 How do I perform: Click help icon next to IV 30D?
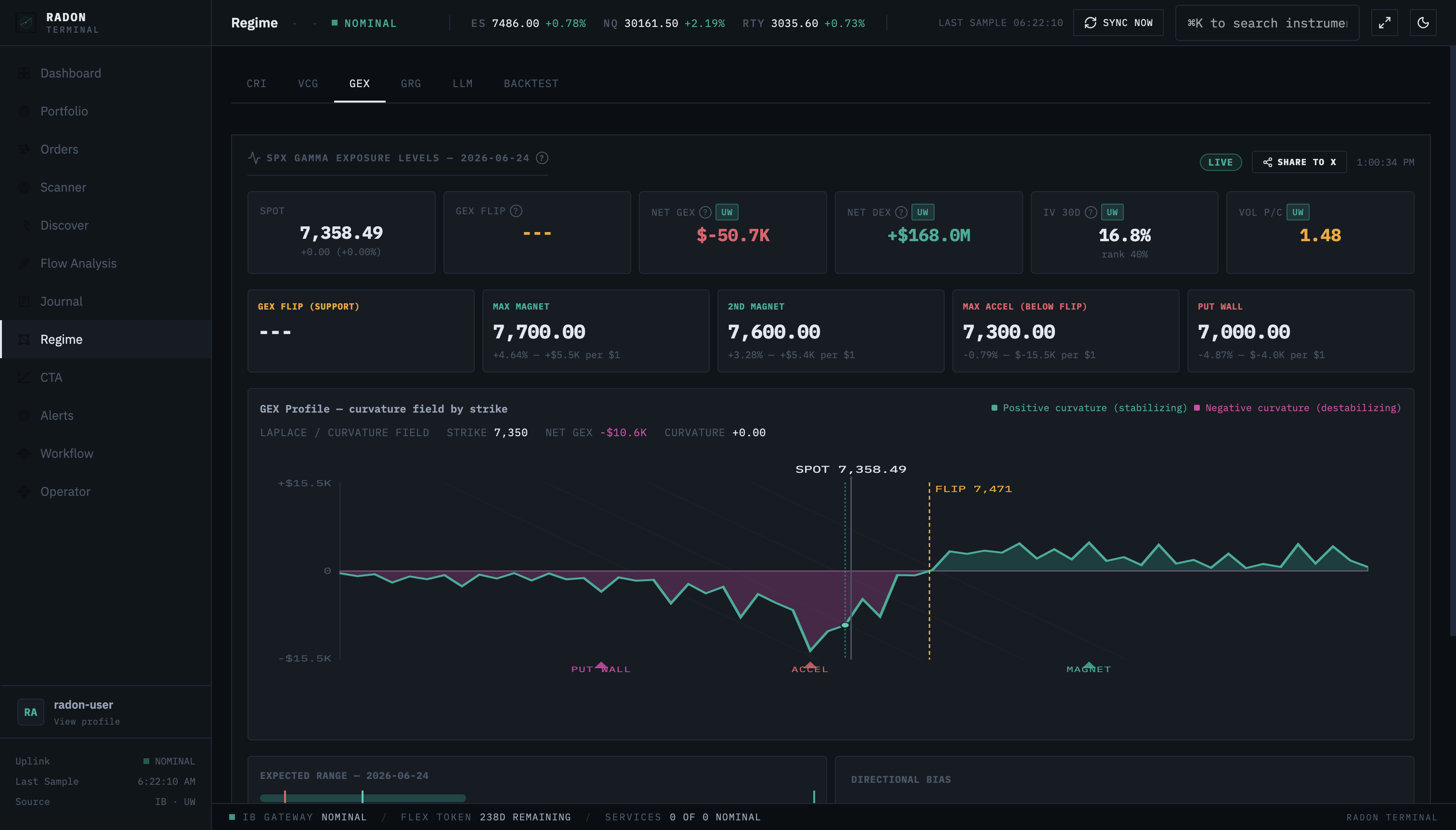(x=1091, y=212)
